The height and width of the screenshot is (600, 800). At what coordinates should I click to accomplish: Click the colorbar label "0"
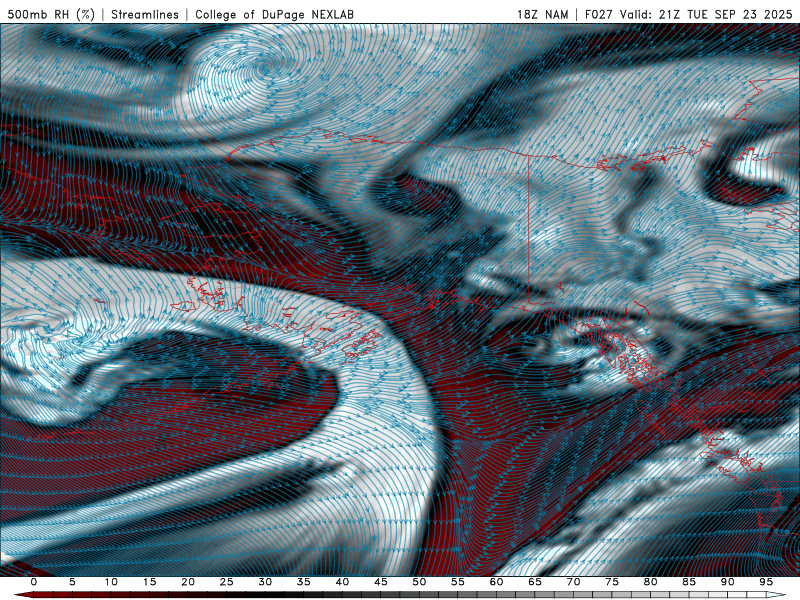tap(34, 582)
